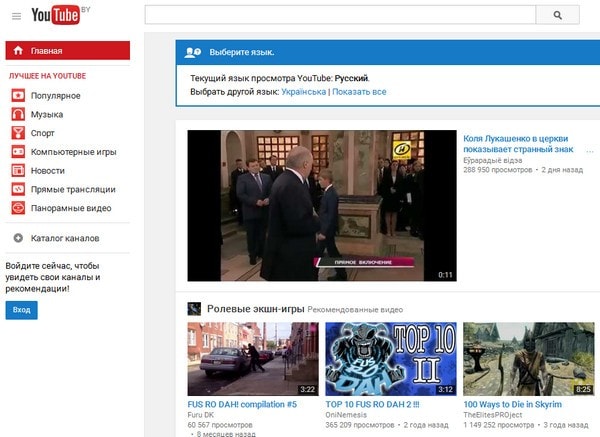This screenshot has width=600, height=437.
Task: Open the Новости section
Action: pyautogui.click(x=48, y=171)
